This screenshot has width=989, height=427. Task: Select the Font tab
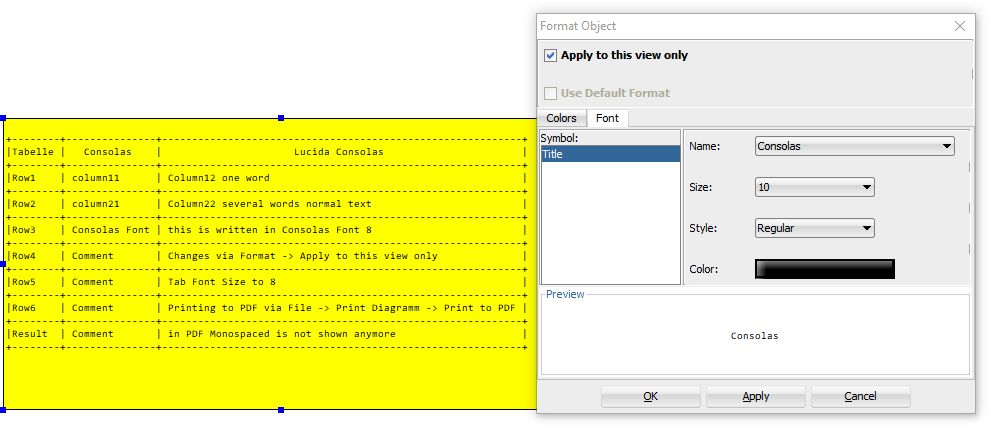click(607, 118)
